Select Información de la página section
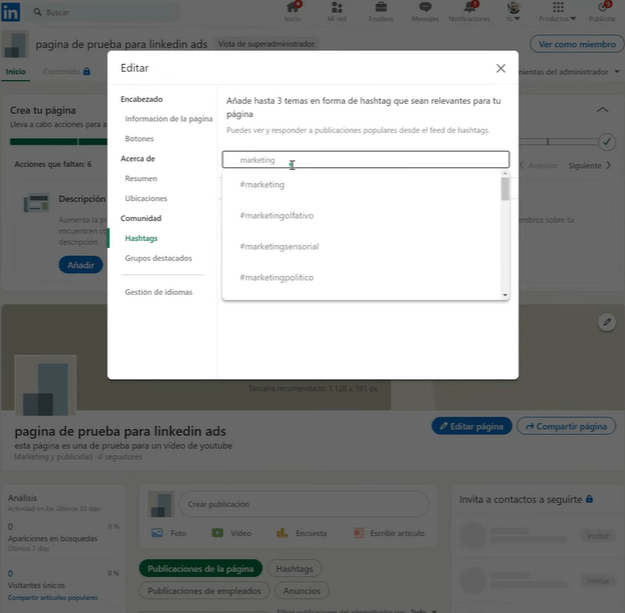Screen dimensions: 625x613 [169, 119]
